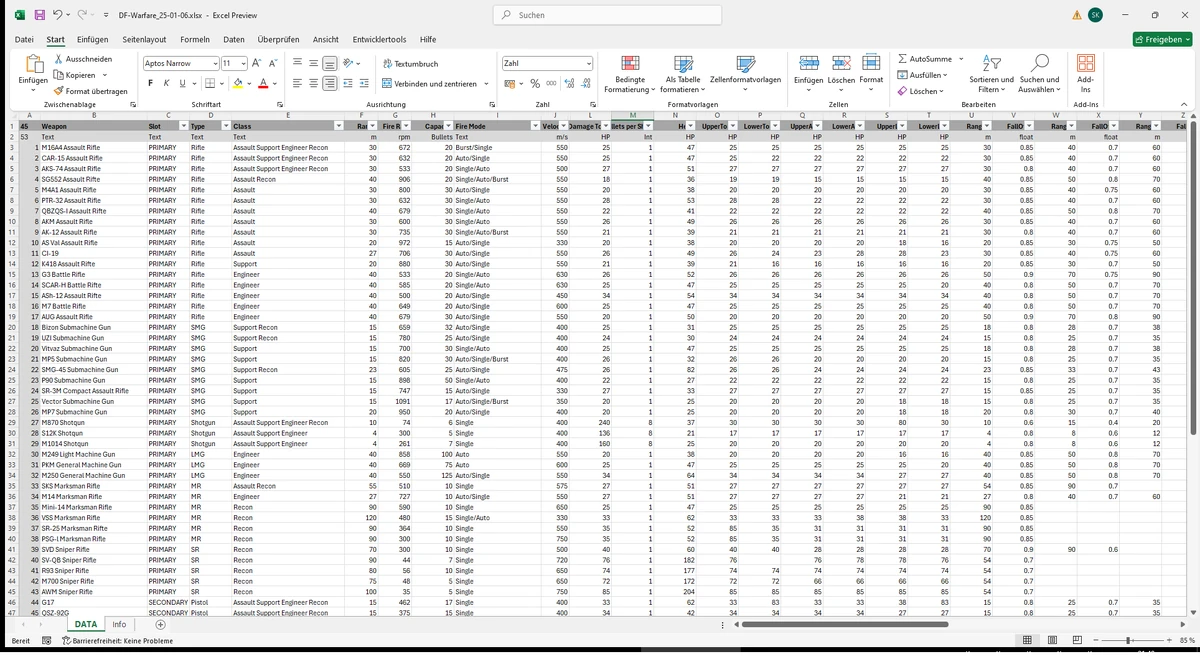Image resolution: width=1200 pixels, height=672 pixels.
Task: Toggle bold formatting
Action: [x=149, y=84]
